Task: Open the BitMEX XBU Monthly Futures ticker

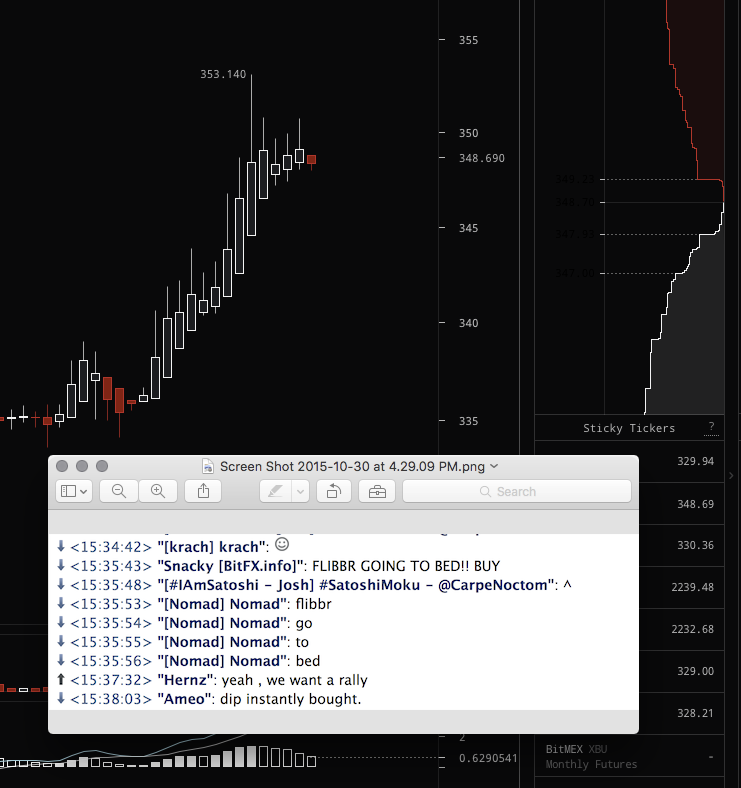Action: pyautogui.click(x=629, y=756)
